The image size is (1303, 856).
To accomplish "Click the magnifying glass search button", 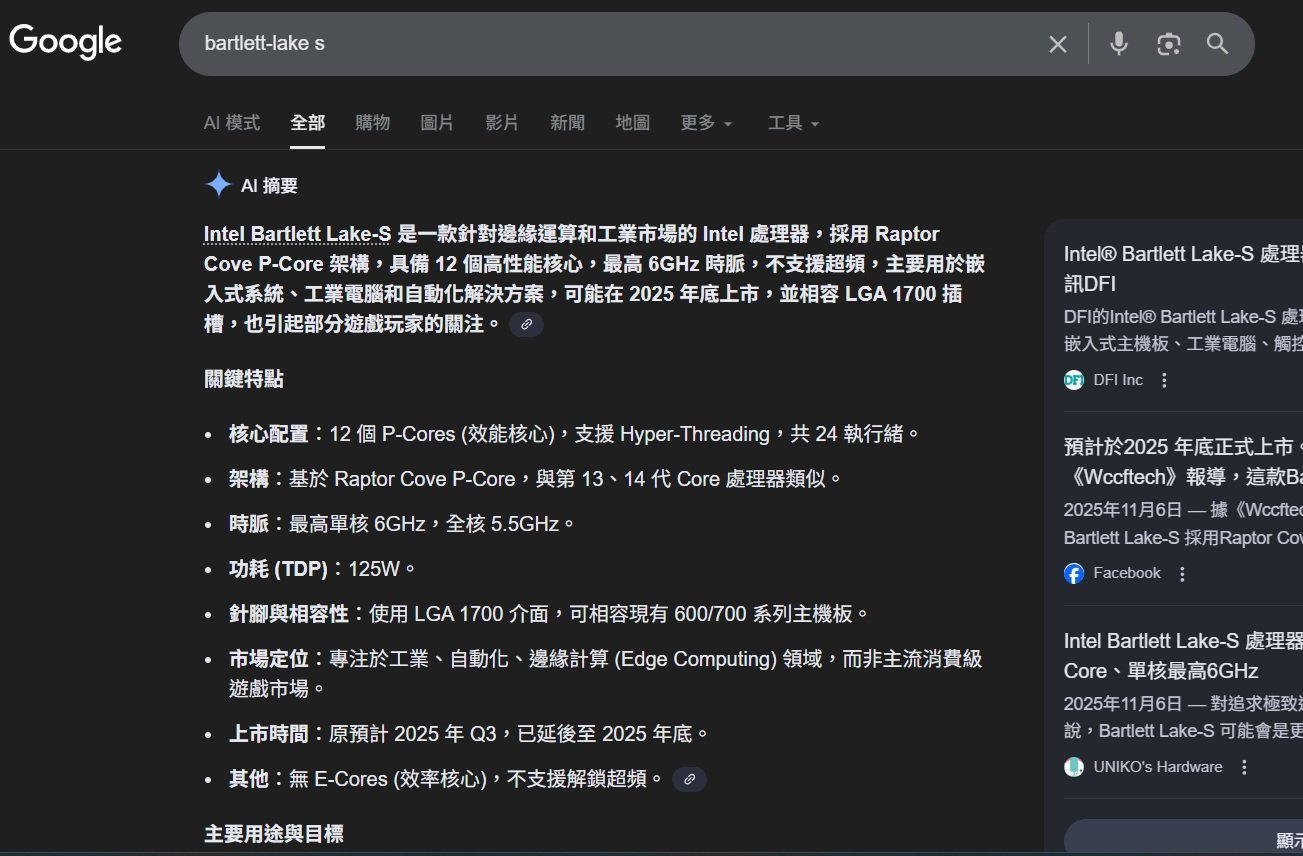I will (1217, 44).
